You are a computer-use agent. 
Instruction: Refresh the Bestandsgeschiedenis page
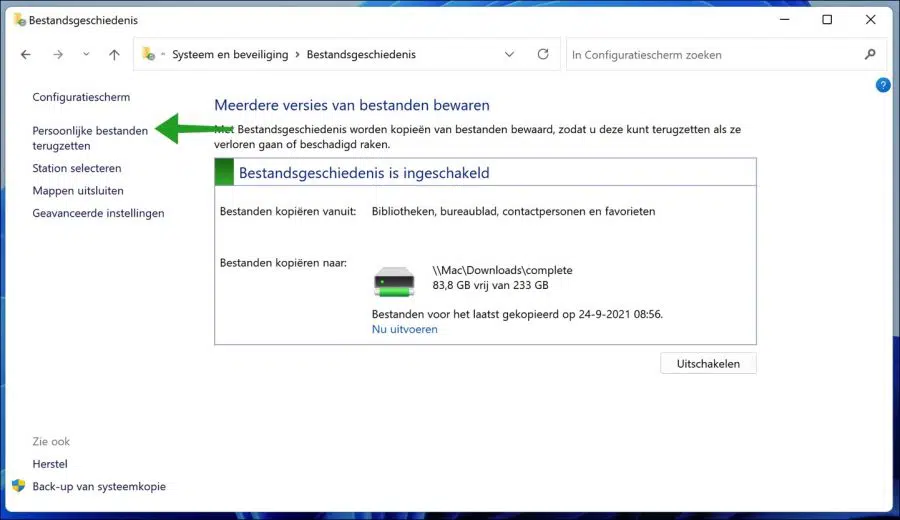tap(543, 54)
